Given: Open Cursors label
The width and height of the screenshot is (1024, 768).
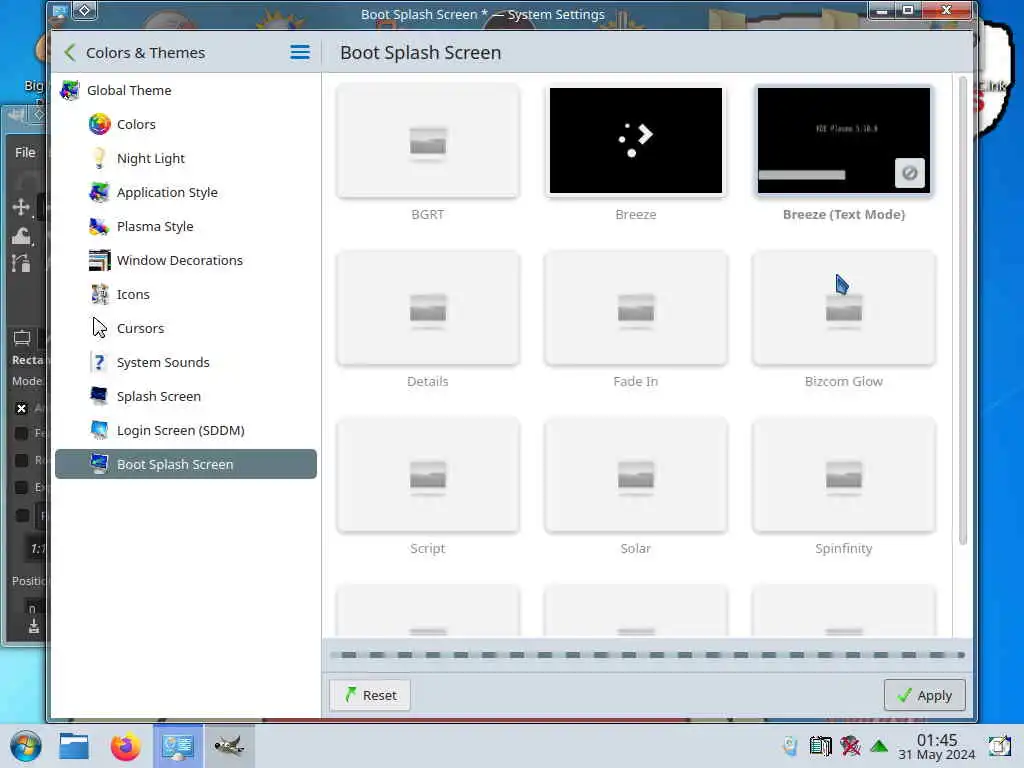Looking at the screenshot, I should [140, 328].
